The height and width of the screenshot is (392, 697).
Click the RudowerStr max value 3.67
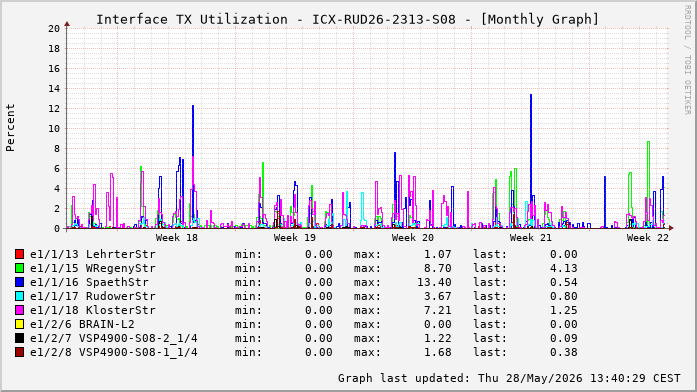tap(437, 296)
